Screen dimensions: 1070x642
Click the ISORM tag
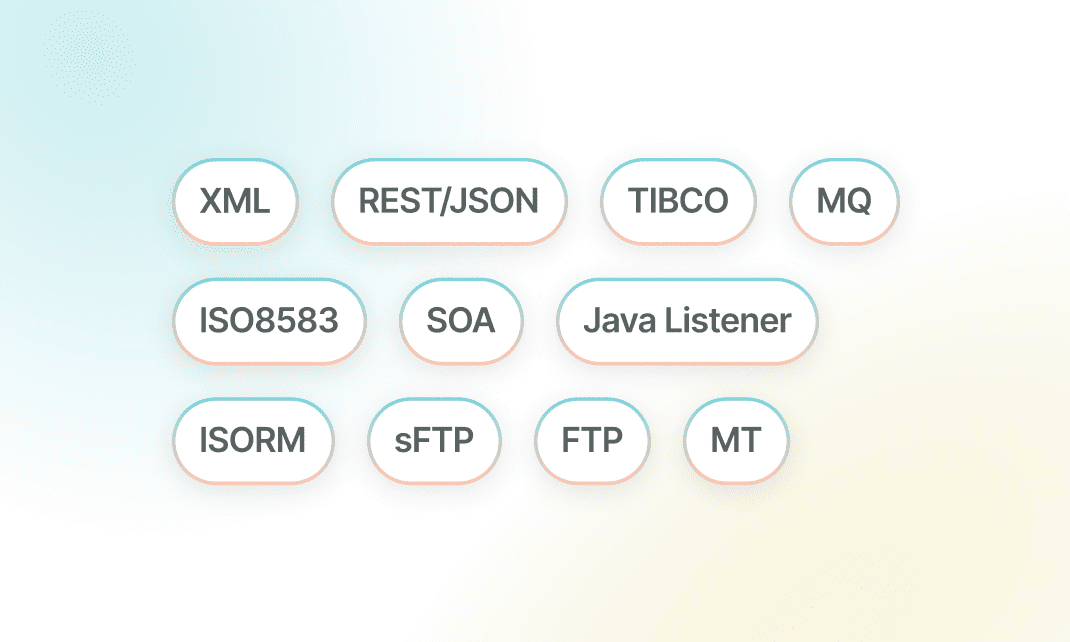(x=252, y=440)
